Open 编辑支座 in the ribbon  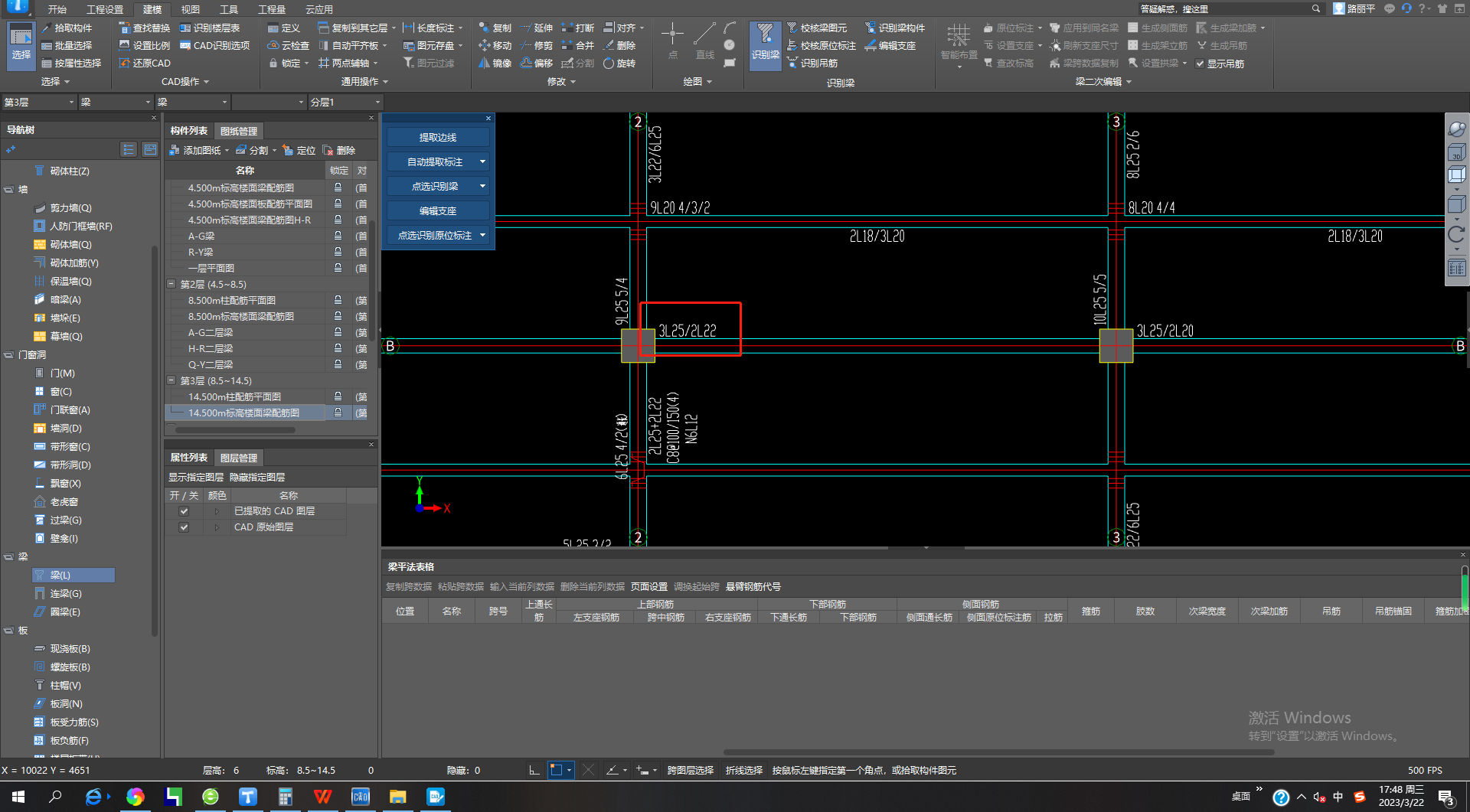tap(890, 46)
